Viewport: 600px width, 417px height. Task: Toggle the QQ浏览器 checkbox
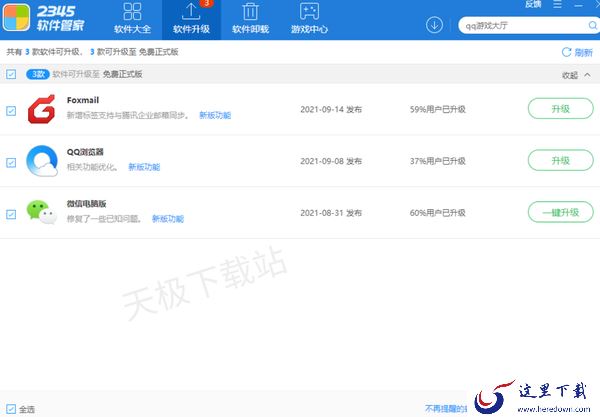(11, 163)
